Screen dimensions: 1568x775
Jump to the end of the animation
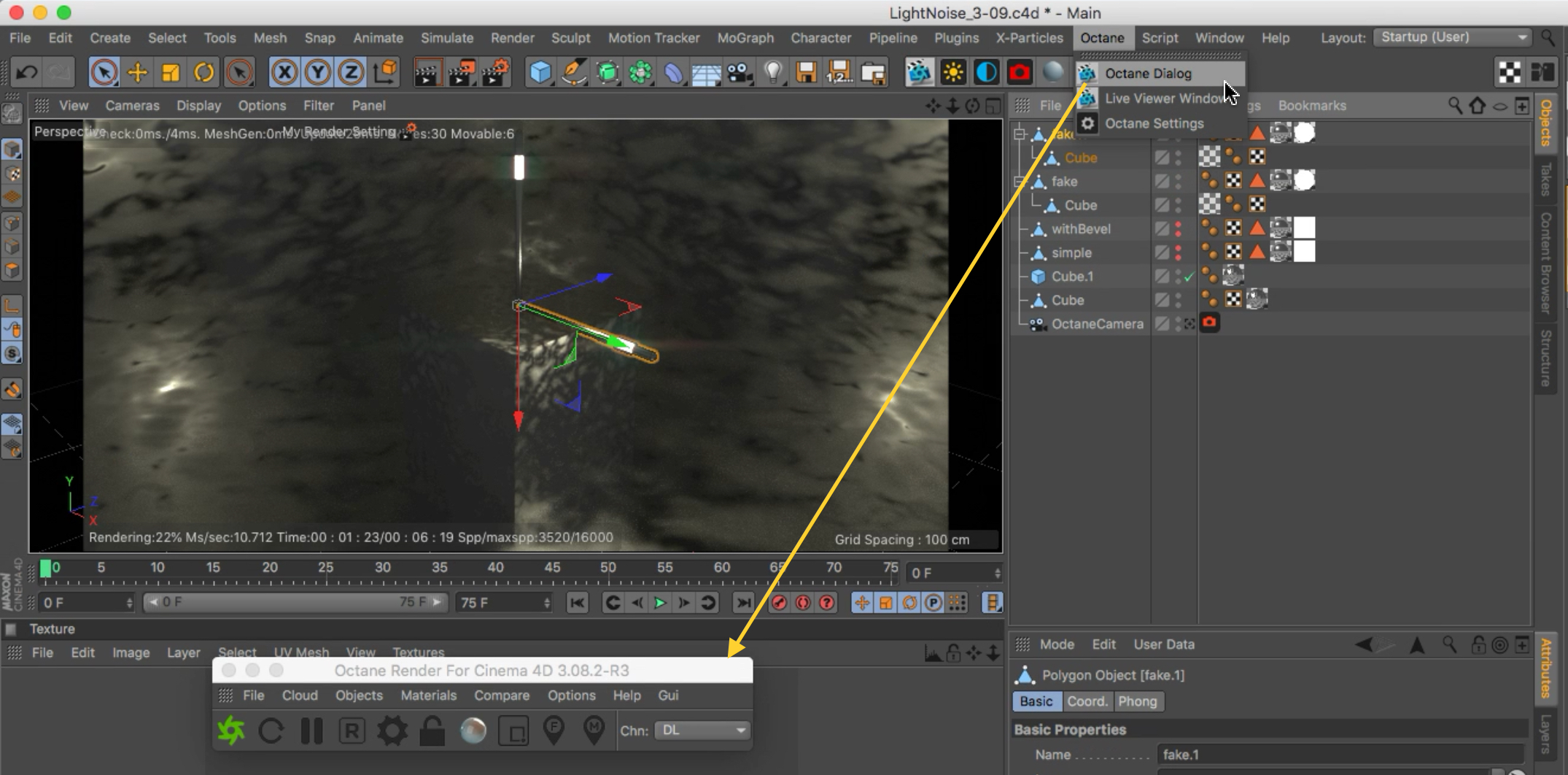[743, 603]
